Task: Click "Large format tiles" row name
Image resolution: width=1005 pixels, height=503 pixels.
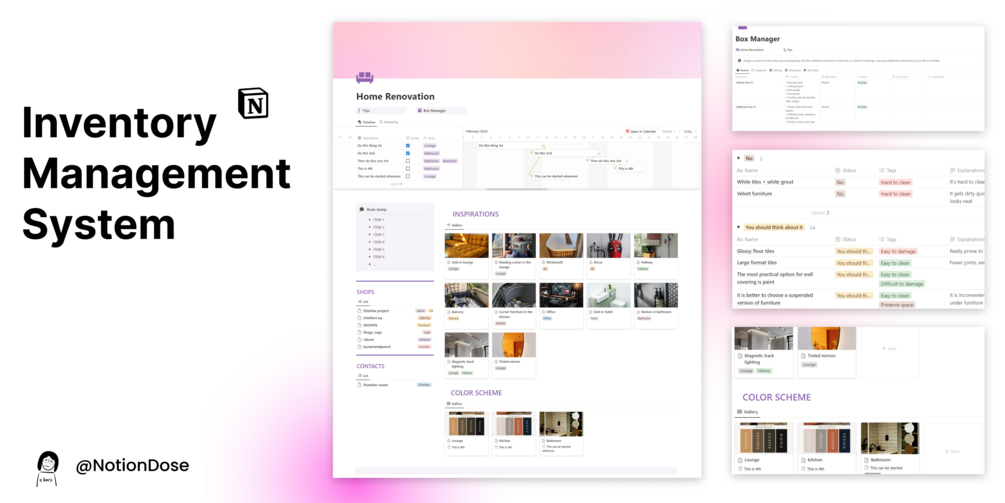Action: point(756,263)
